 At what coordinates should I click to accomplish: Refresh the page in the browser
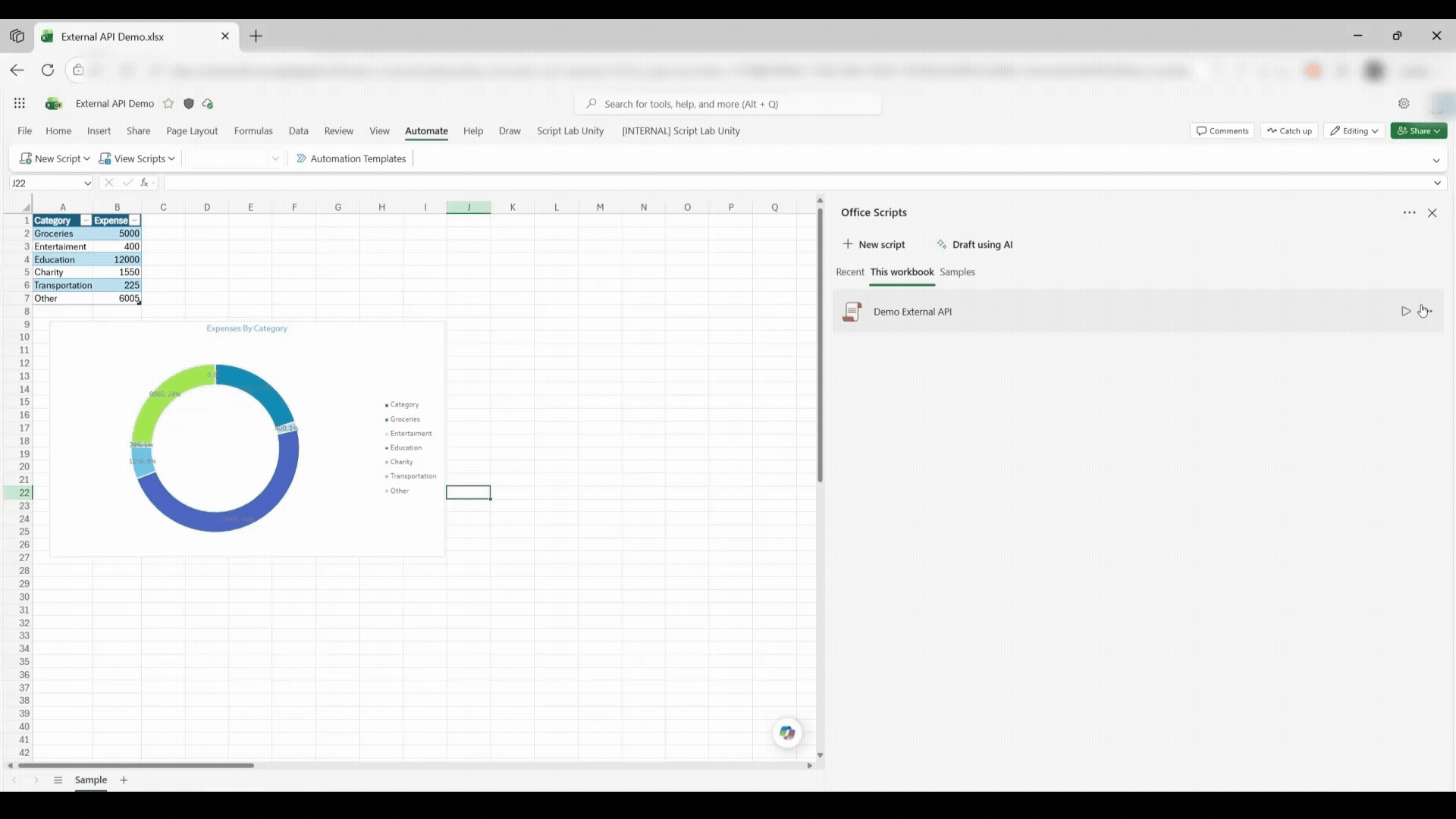pyautogui.click(x=47, y=70)
